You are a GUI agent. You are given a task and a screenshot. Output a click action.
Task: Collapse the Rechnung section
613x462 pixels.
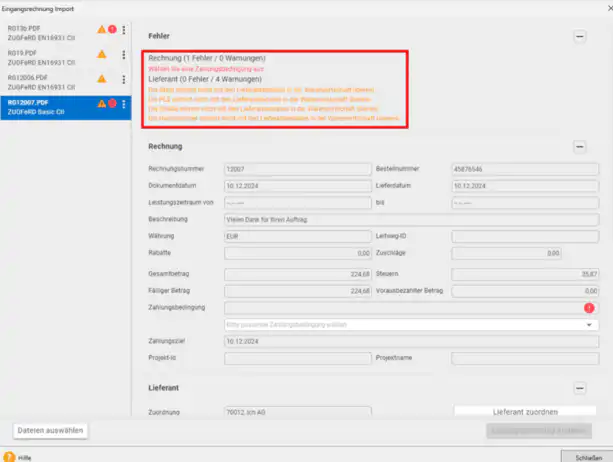point(580,147)
